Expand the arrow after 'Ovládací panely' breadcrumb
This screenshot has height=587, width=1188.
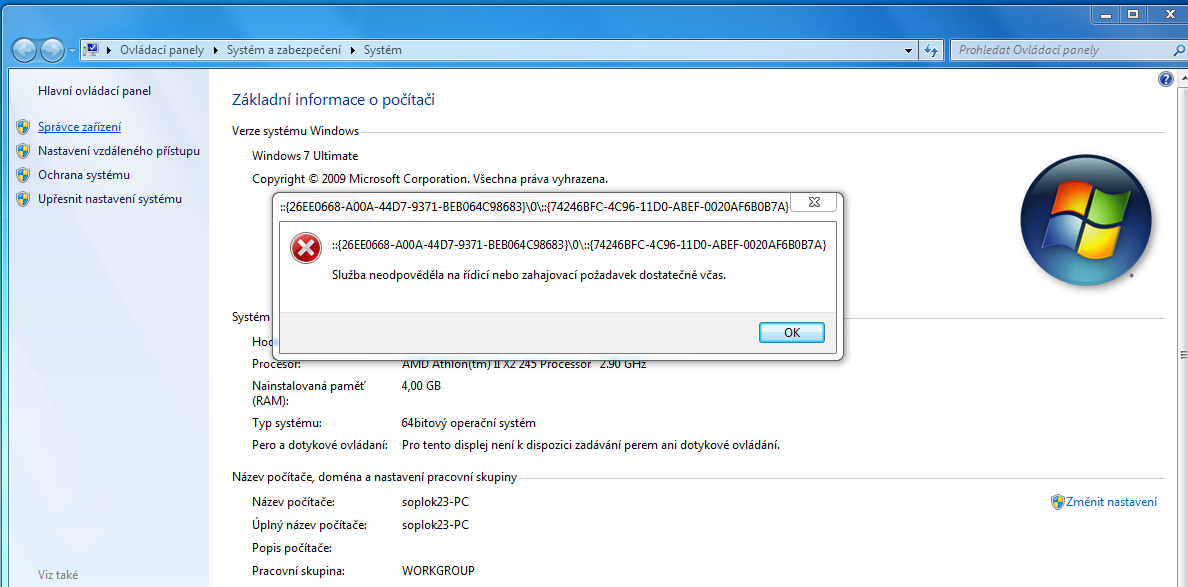(215, 50)
